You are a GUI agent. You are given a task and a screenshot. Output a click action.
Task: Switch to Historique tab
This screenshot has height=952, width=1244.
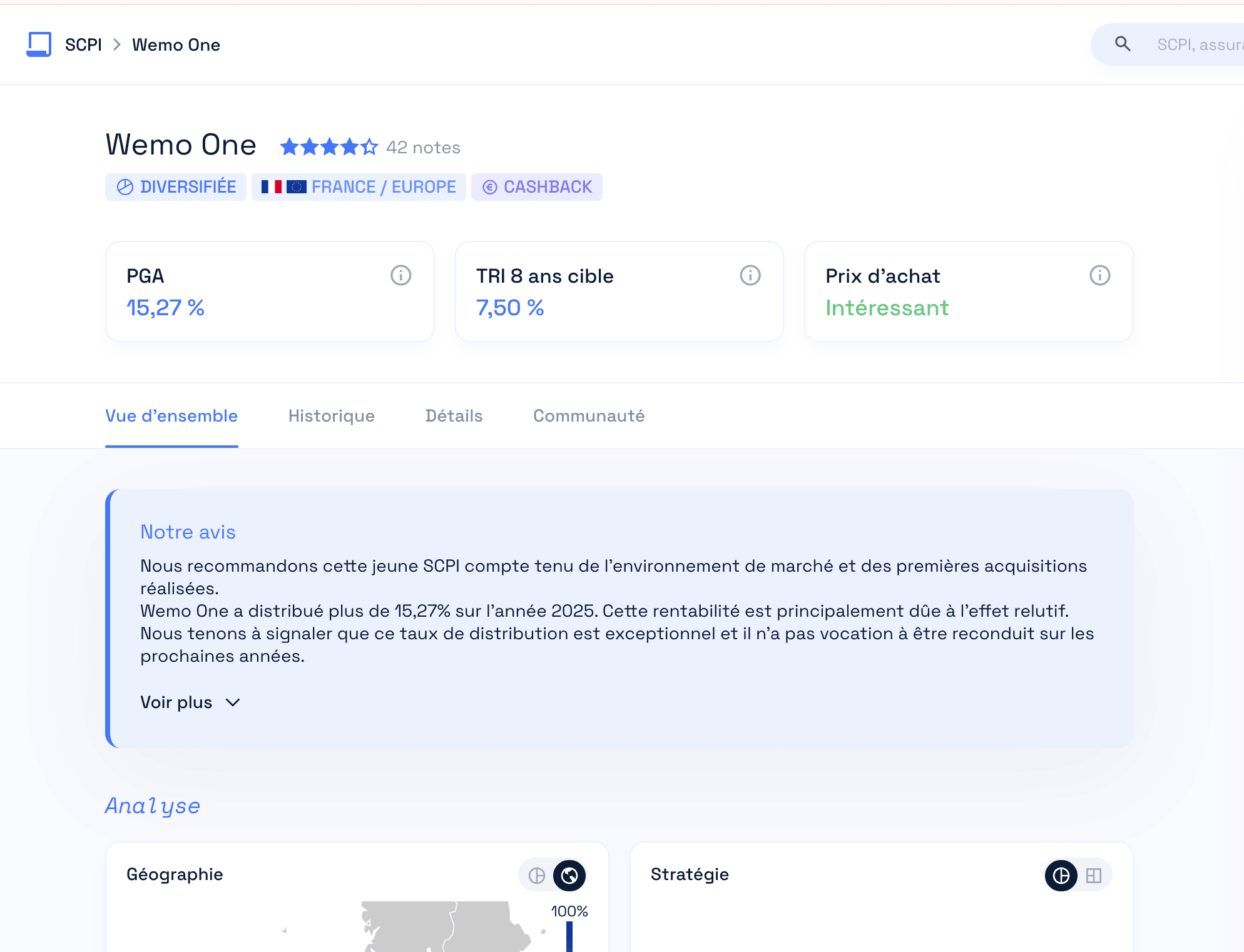pyautogui.click(x=332, y=416)
